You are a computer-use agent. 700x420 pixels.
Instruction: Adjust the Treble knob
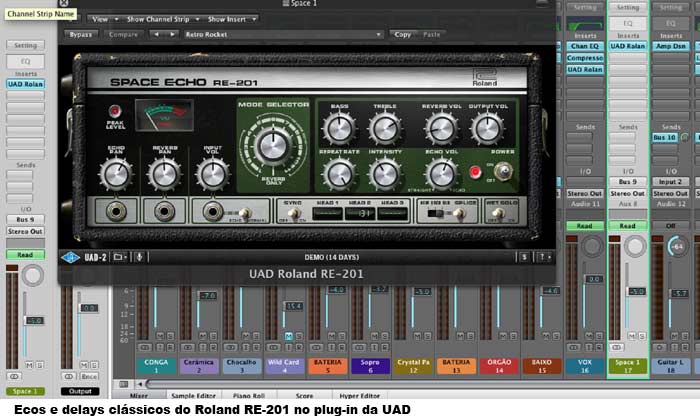click(x=385, y=129)
